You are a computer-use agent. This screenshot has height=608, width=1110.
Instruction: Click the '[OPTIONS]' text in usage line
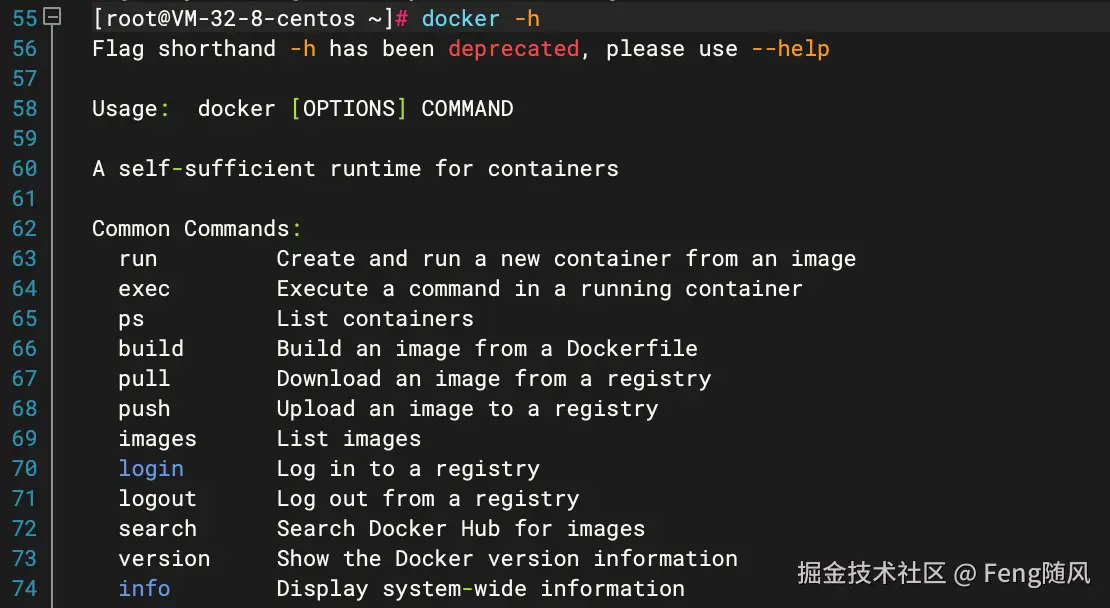349,108
